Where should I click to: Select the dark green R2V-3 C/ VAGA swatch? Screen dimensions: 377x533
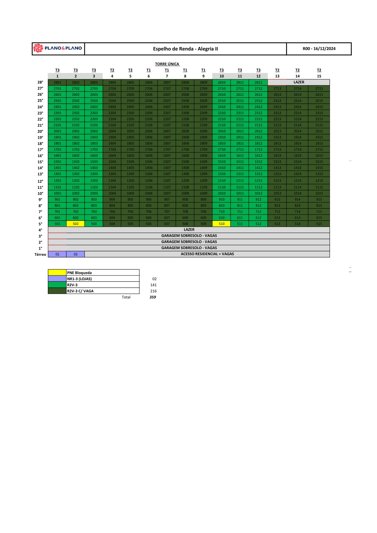57,291
